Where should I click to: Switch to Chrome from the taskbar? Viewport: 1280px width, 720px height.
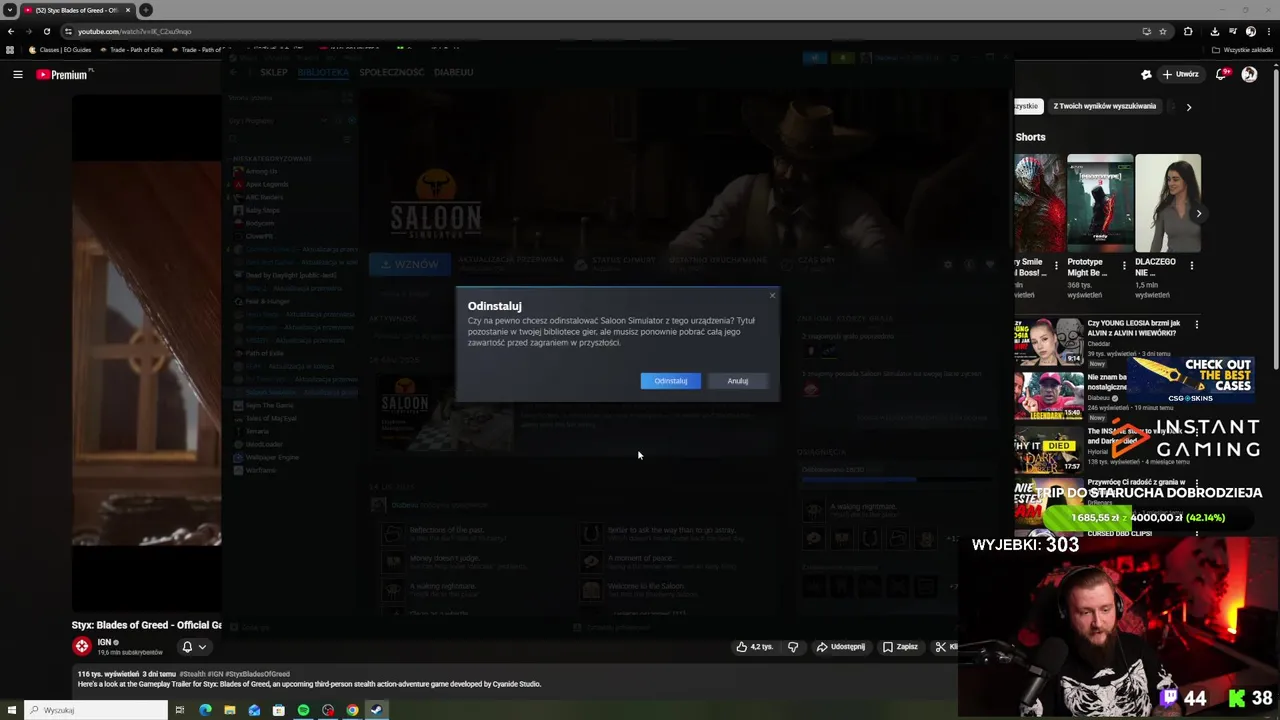click(352, 710)
